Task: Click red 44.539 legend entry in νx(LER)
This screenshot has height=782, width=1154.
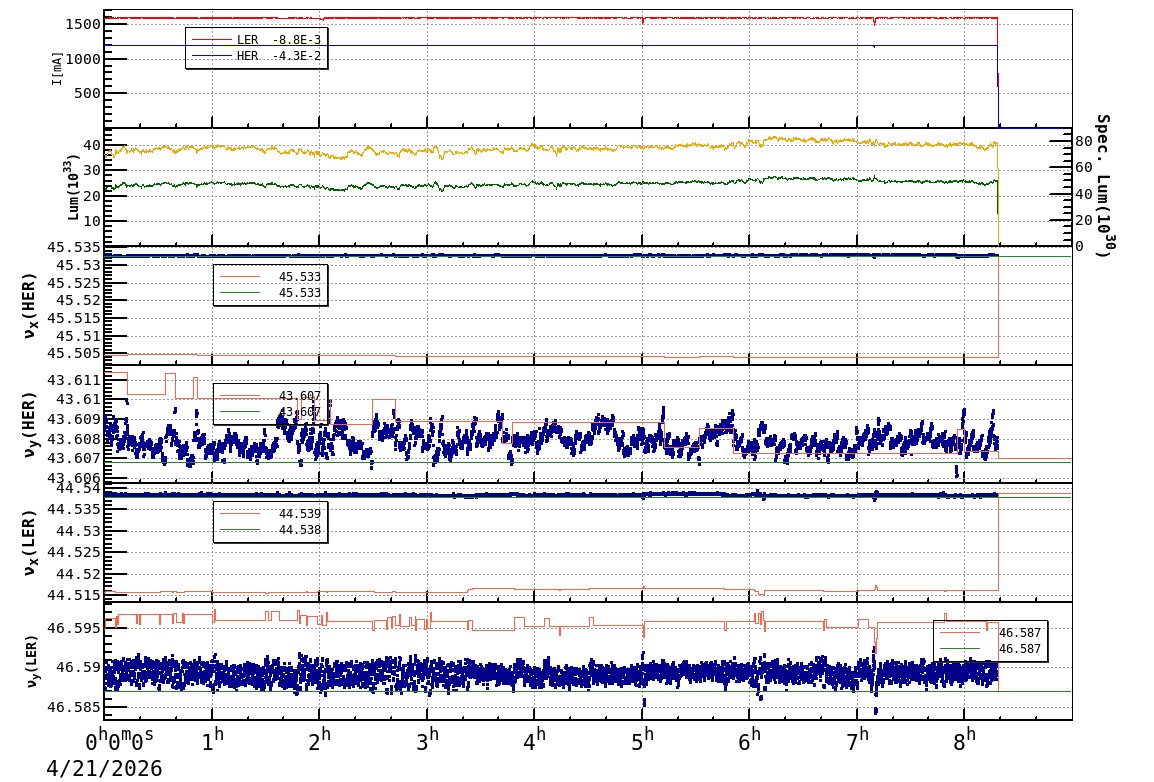Action: [x=270, y=514]
